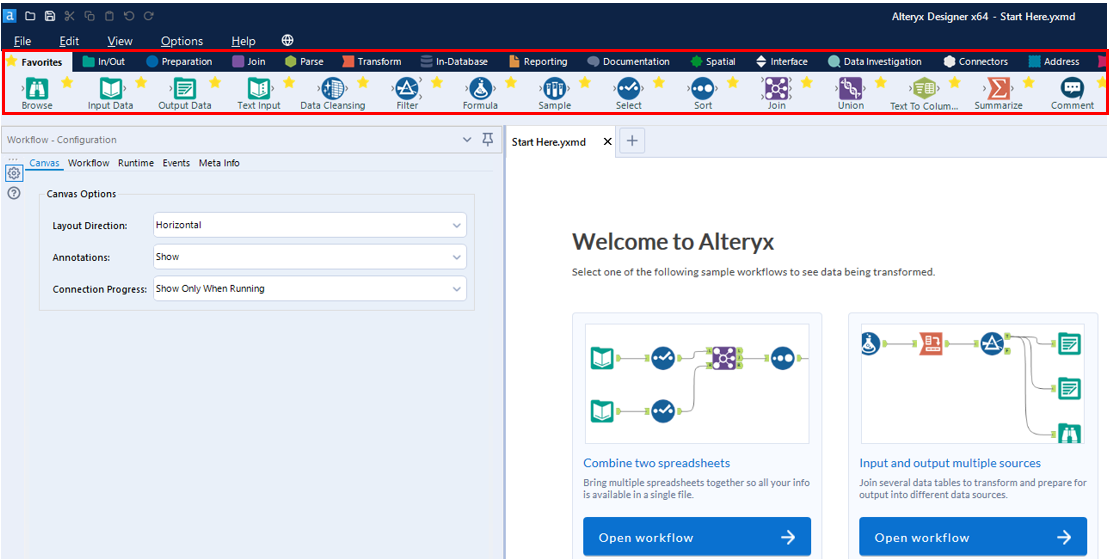1111x559 pixels.
Task: Add a new workflow tab with plus
Action: [632, 141]
